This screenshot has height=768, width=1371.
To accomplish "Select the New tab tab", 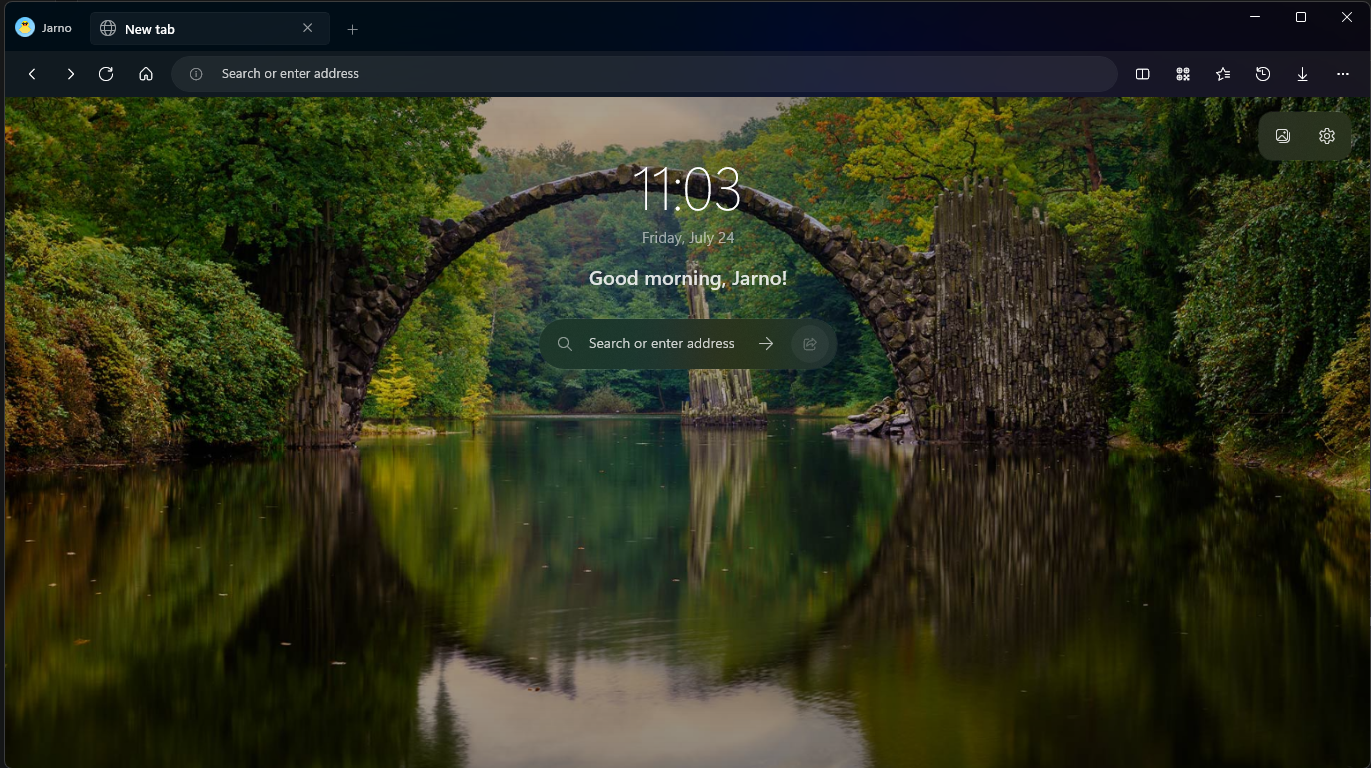I will pyautogui.click(x=209, y=29).
